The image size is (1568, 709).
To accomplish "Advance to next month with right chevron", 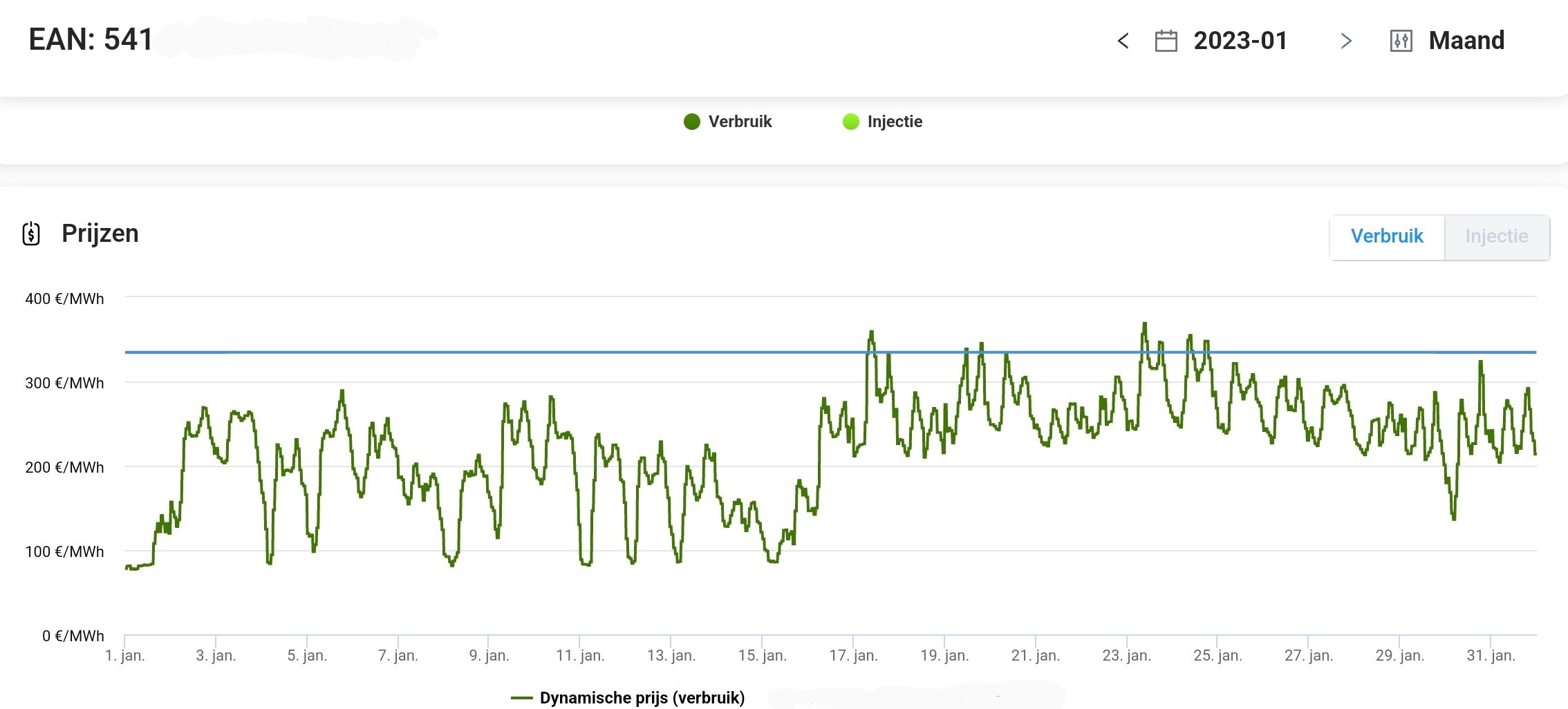I will point(1345,41).
